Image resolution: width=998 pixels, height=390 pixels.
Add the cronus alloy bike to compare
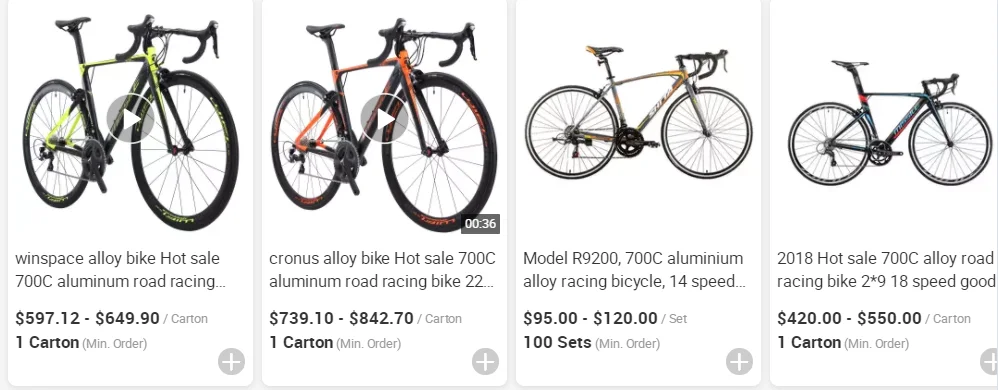pyautogui.click(x=485, y=362)
